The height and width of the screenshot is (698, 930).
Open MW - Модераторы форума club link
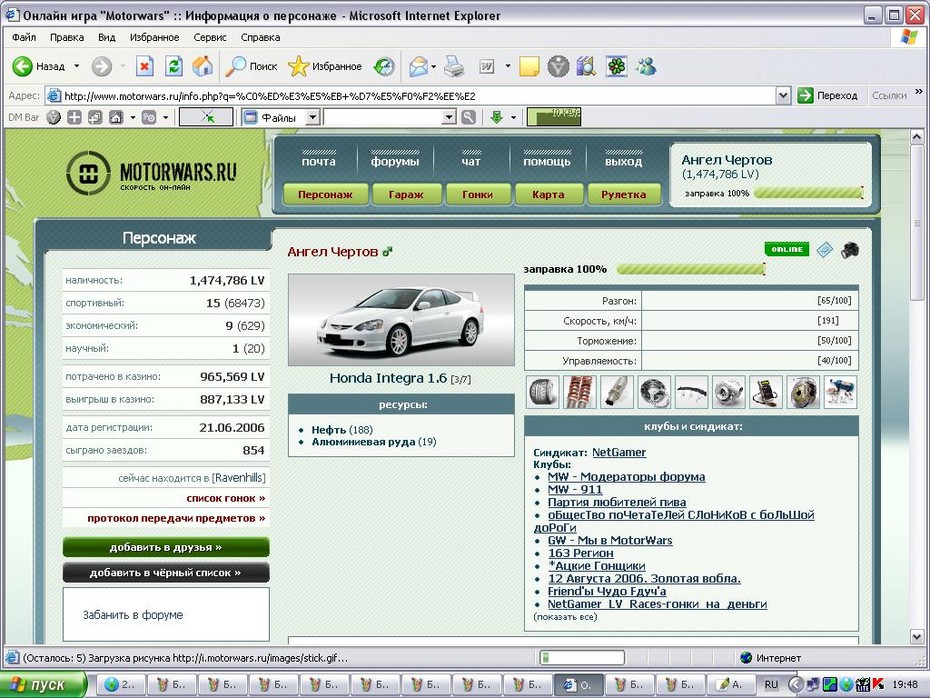click(x=626, y=477)
